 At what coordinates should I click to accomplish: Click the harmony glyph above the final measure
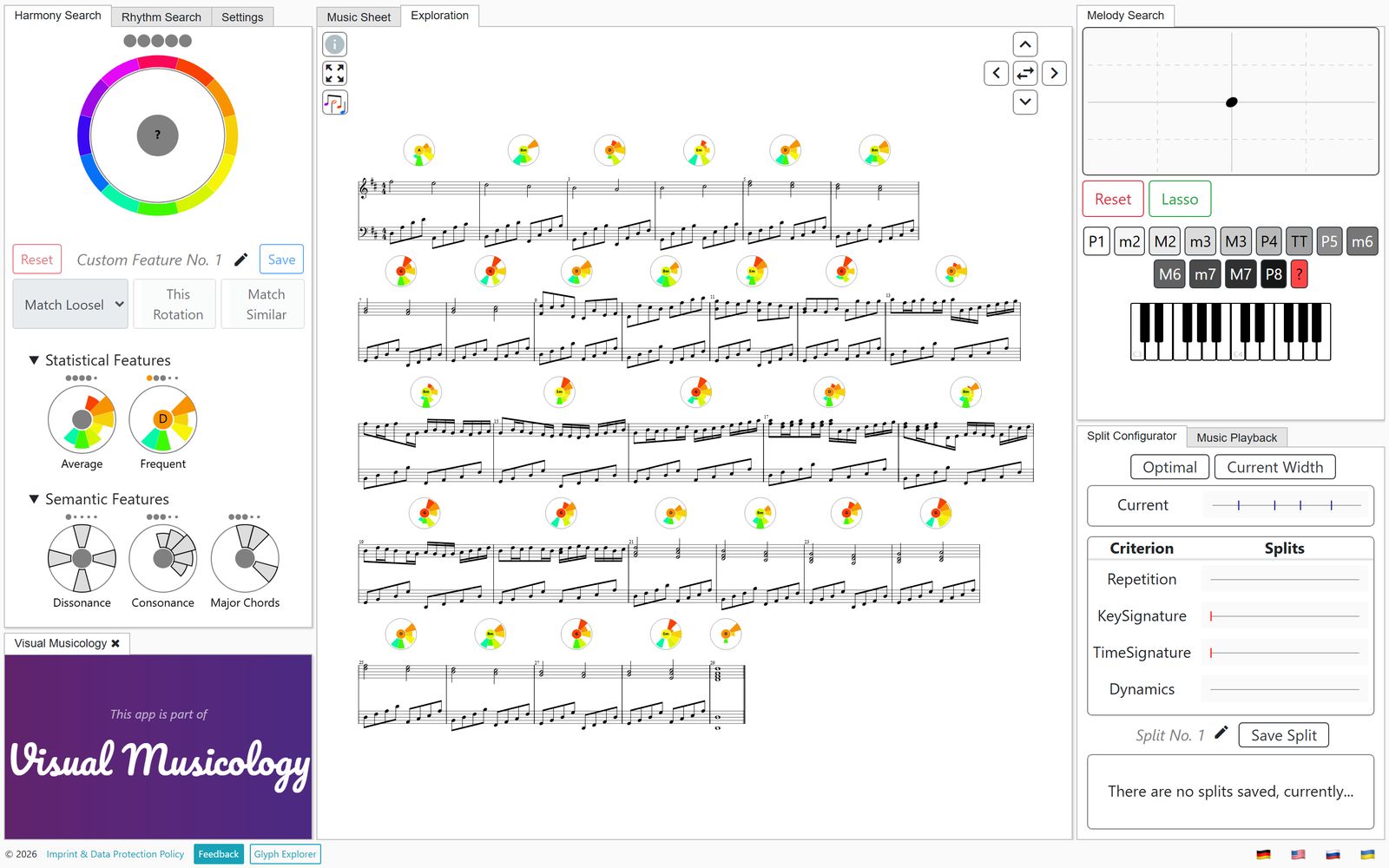pyautogui.click(x=726, y=635)
